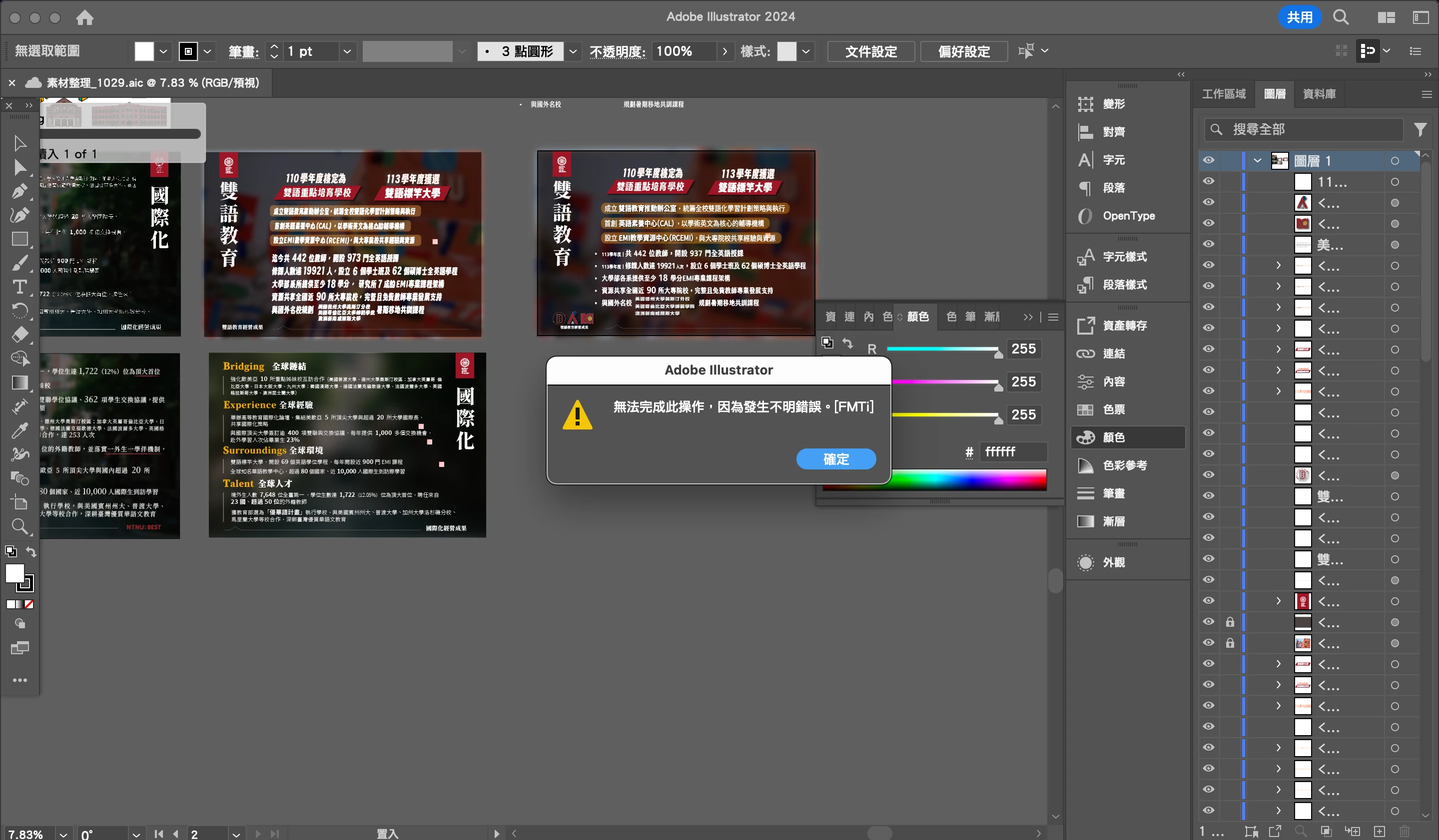1439x840 pixels.
Task: Click the R channel slider
Action: click(942, 349)
